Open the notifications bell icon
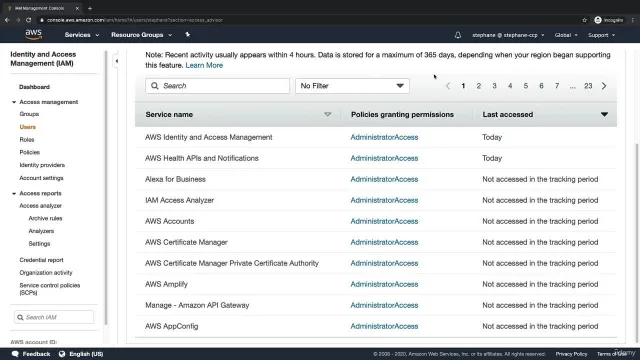 [x=458, y=35]
